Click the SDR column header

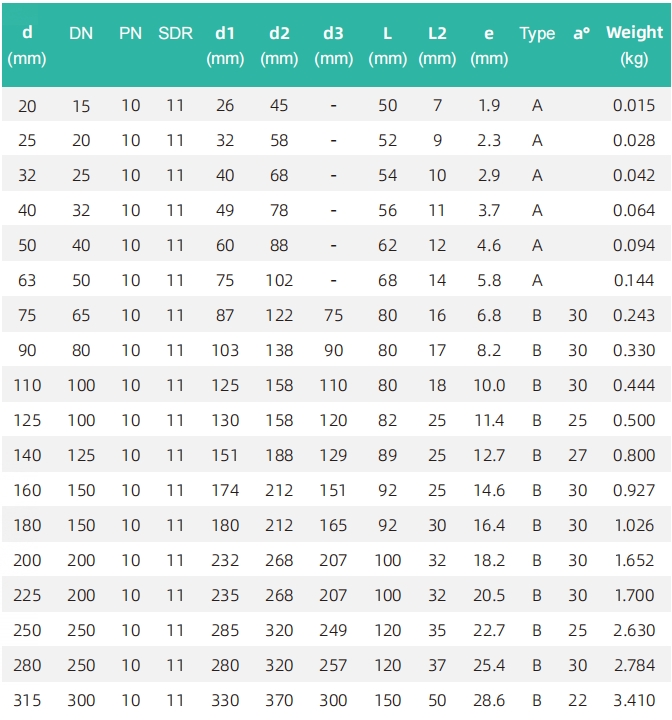[175, 34]
